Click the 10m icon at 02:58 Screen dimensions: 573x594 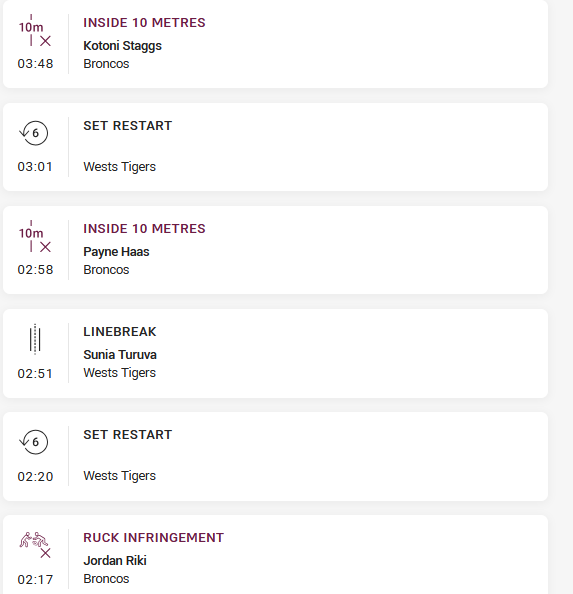click(35, 237)
